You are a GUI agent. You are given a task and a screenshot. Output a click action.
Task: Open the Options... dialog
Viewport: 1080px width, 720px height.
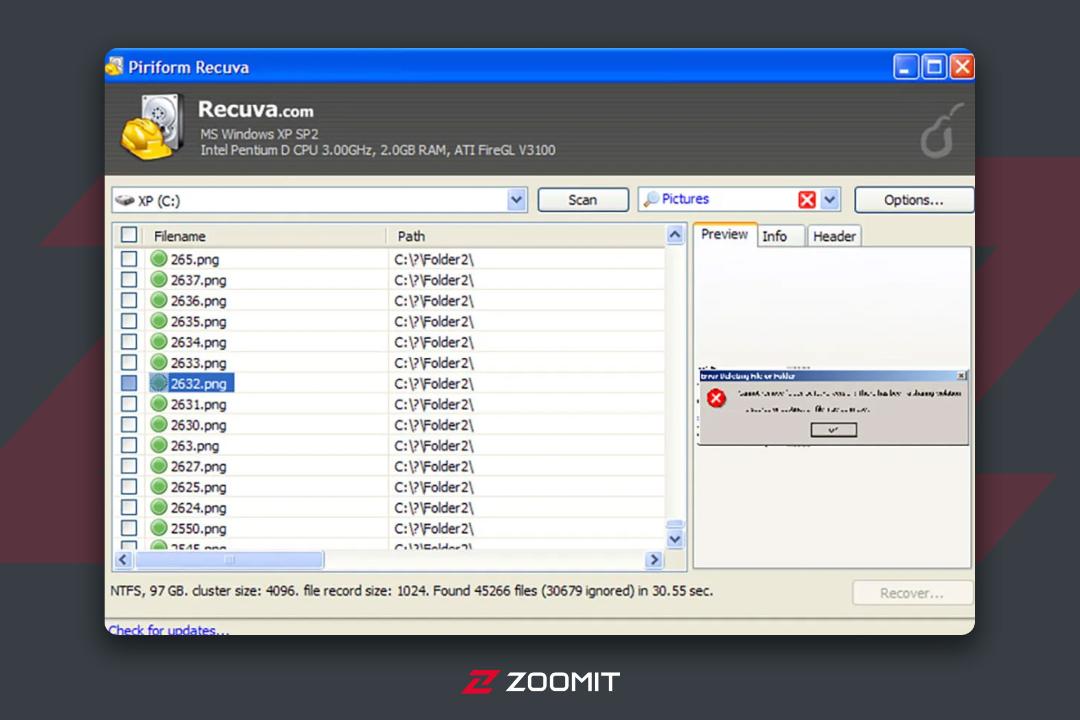914,200
